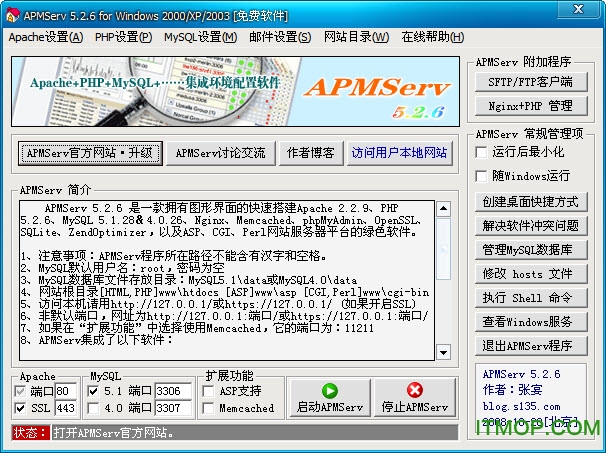Close the APMServ window

coord(578,10)
